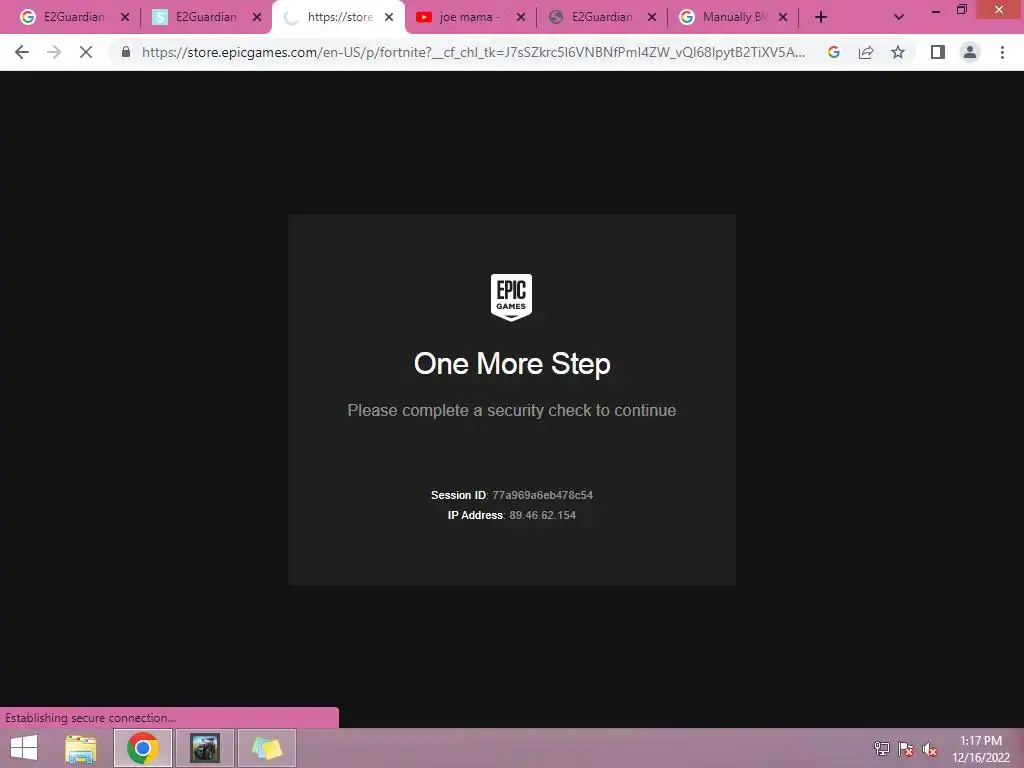This screenshot has width=1024, height=768.
Task: Open the Windows Start menu
Action: coord(24,748)
